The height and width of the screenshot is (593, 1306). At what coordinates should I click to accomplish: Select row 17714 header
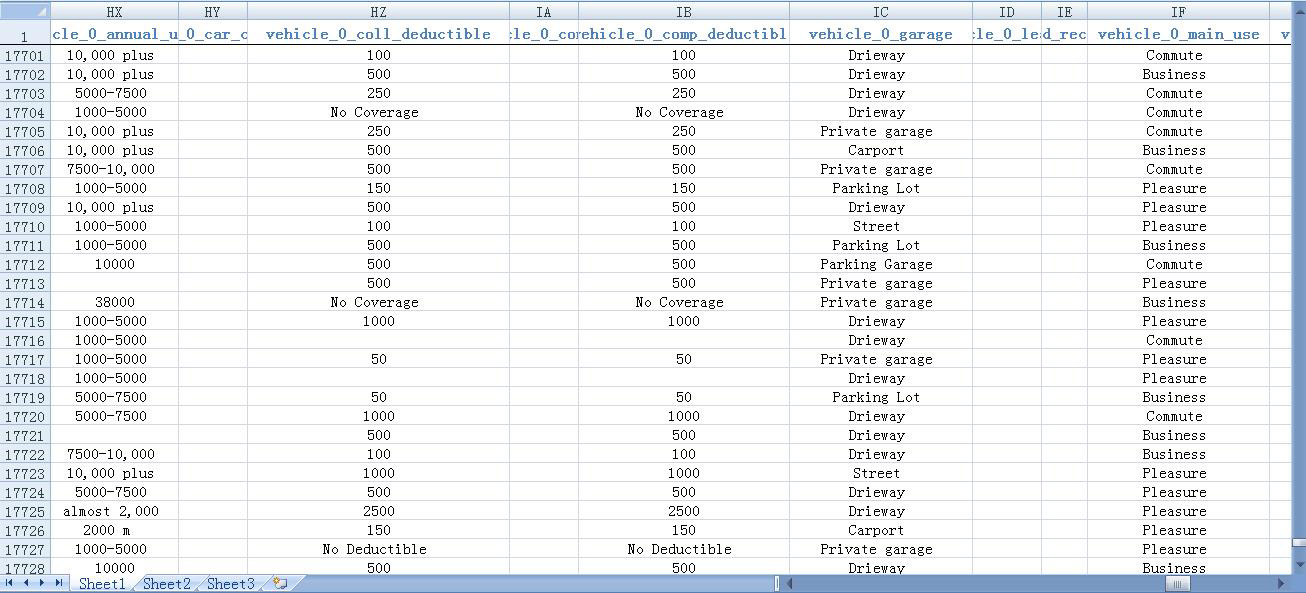click(25, 302)
